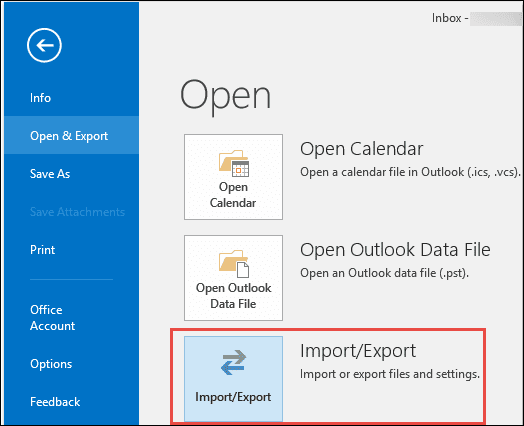Open the Info menu item

pos(40,98)
